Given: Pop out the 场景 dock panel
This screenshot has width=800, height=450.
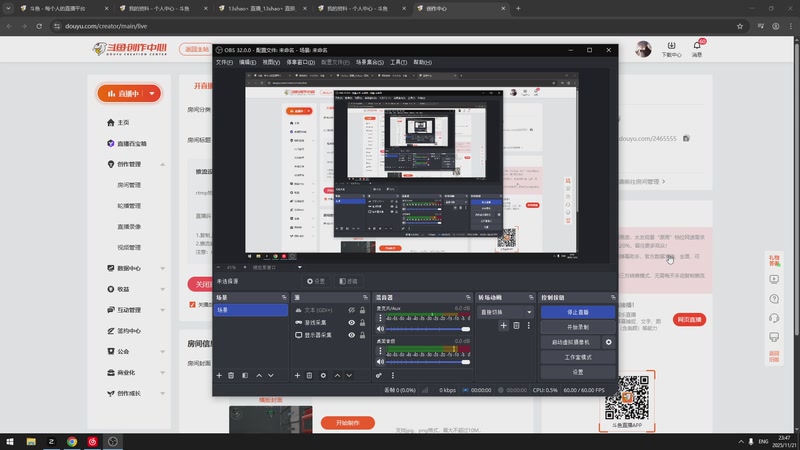Looking at the screenshot, I should coord(284,297).
